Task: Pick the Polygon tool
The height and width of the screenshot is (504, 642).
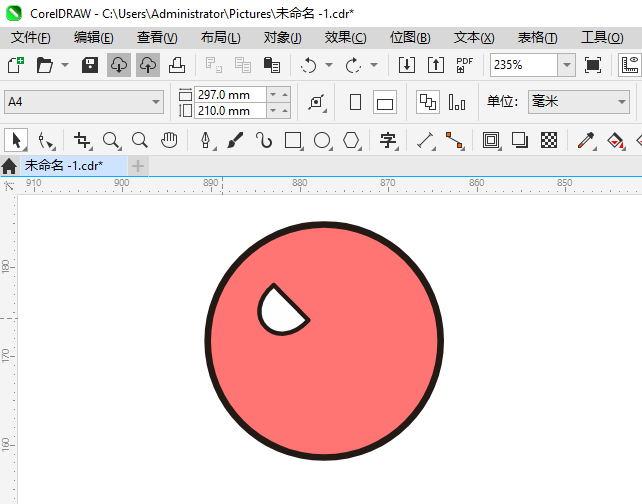Action: tap(351, 141)
